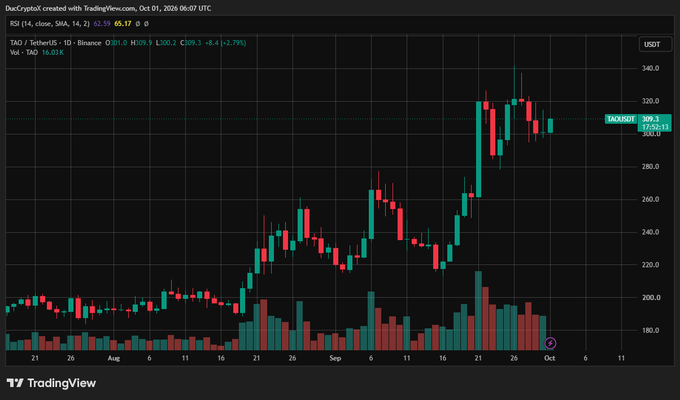Click the high price H309.9
This screenshot has width=680, height=400.
[141, 43]
